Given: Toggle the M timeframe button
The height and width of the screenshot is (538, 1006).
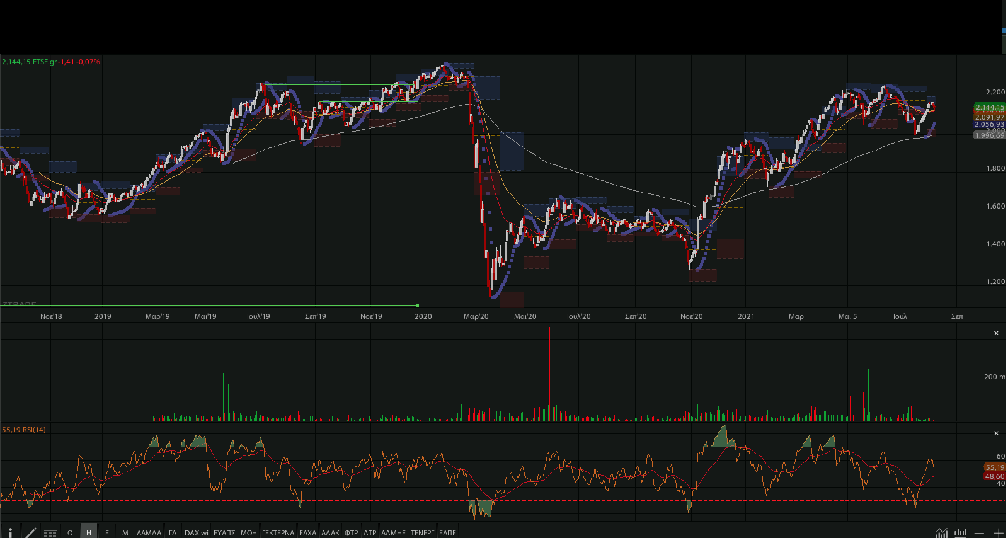Looking at the screenshot, I should pyautogui.click(x=125, y=532).
